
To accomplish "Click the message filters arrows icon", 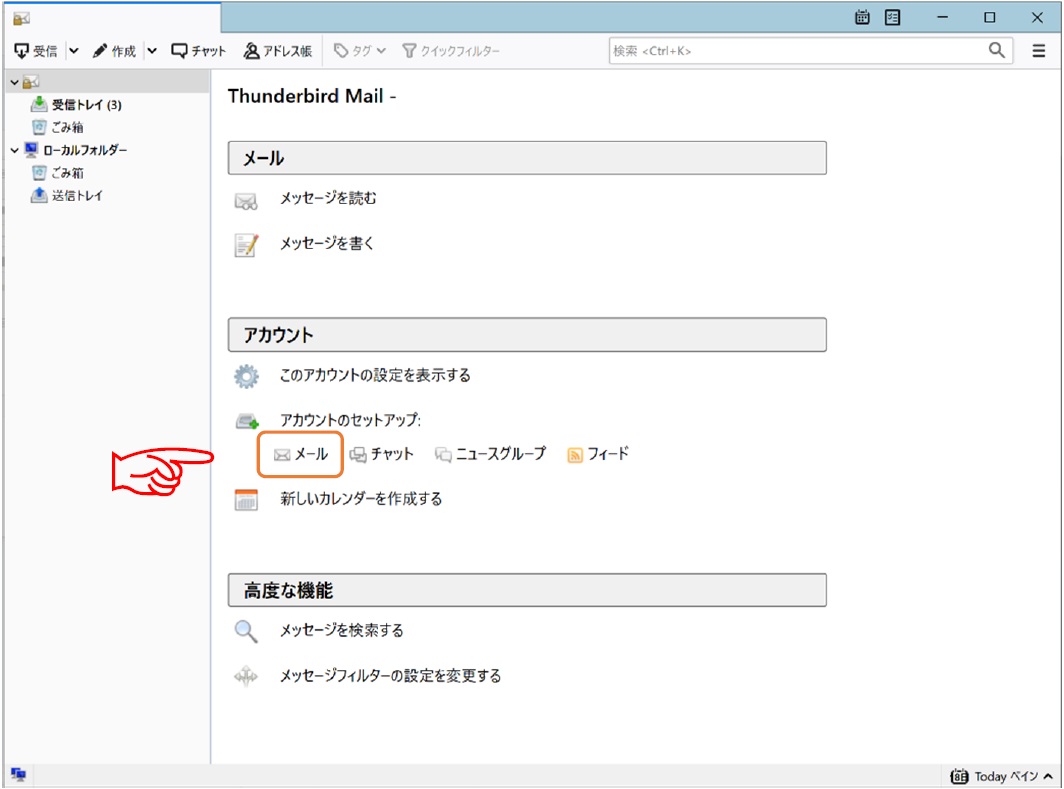I will click(x=246, y=676).
